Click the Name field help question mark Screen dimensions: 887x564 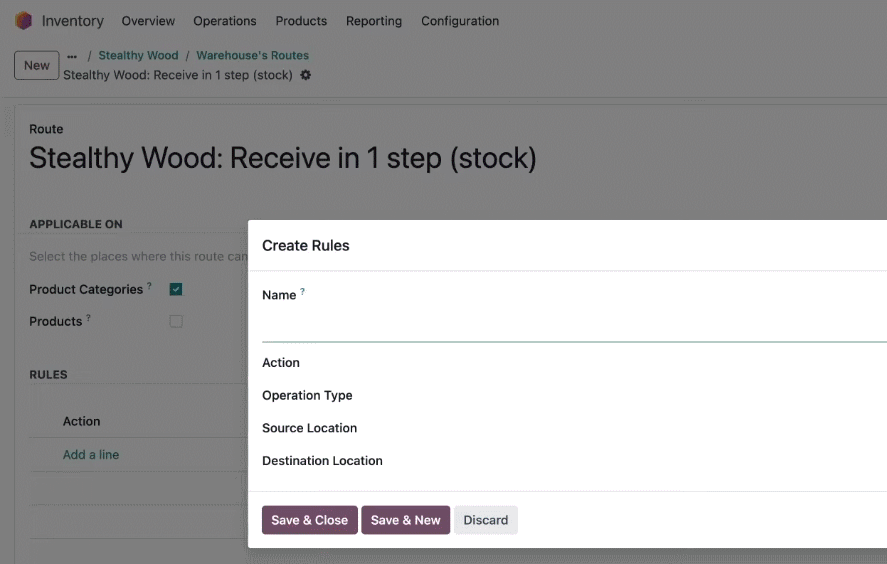[302, 291]
